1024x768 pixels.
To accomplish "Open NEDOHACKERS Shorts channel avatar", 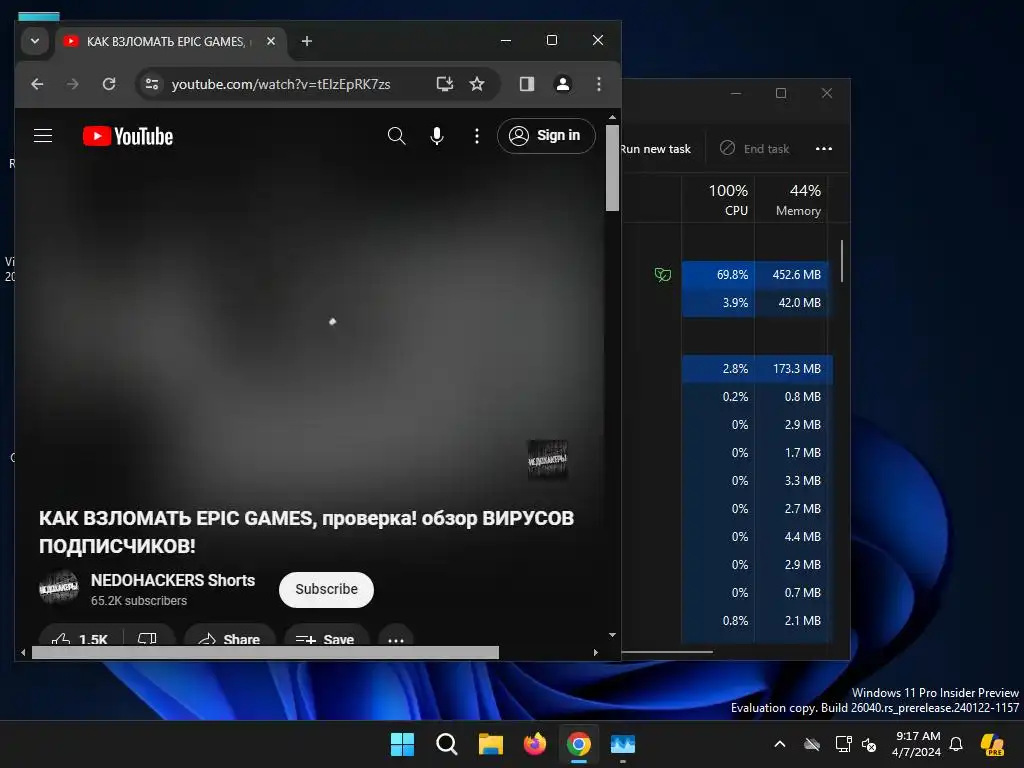I will tap(59, 588).
